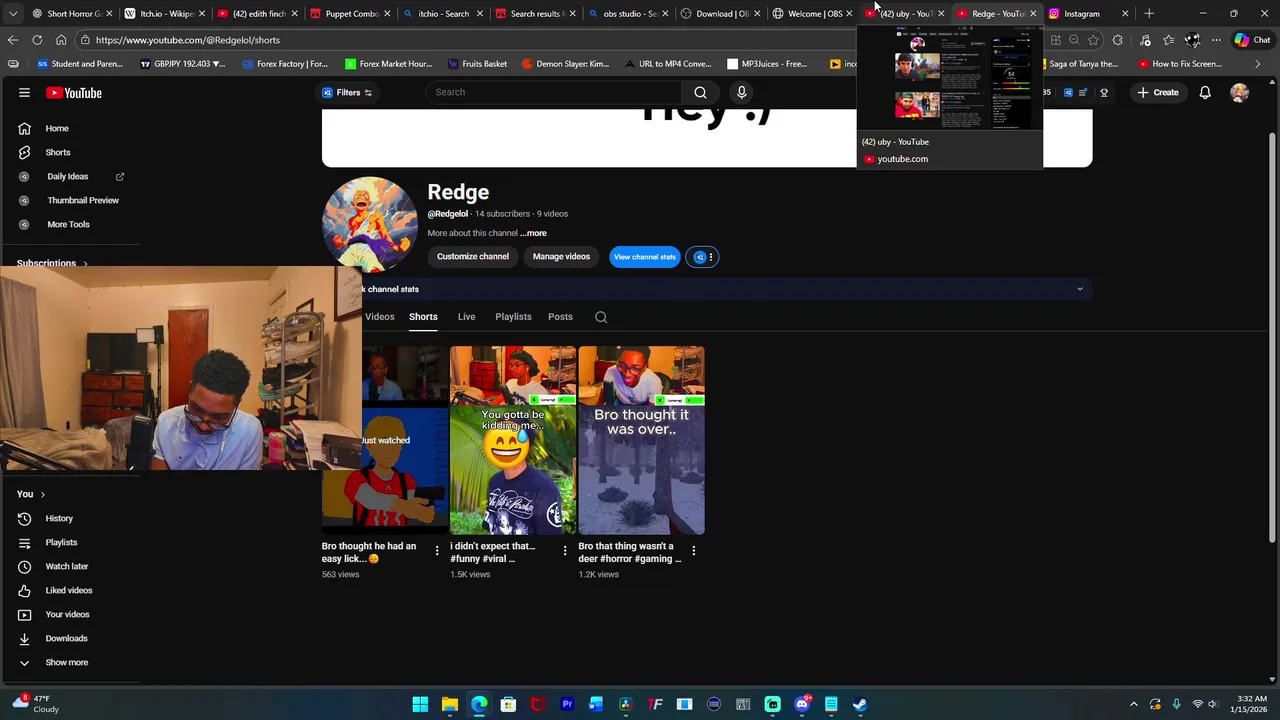This screenshot has width=1280, height=720.
Task: Open browser tab search dropdown
Action: 15,13
